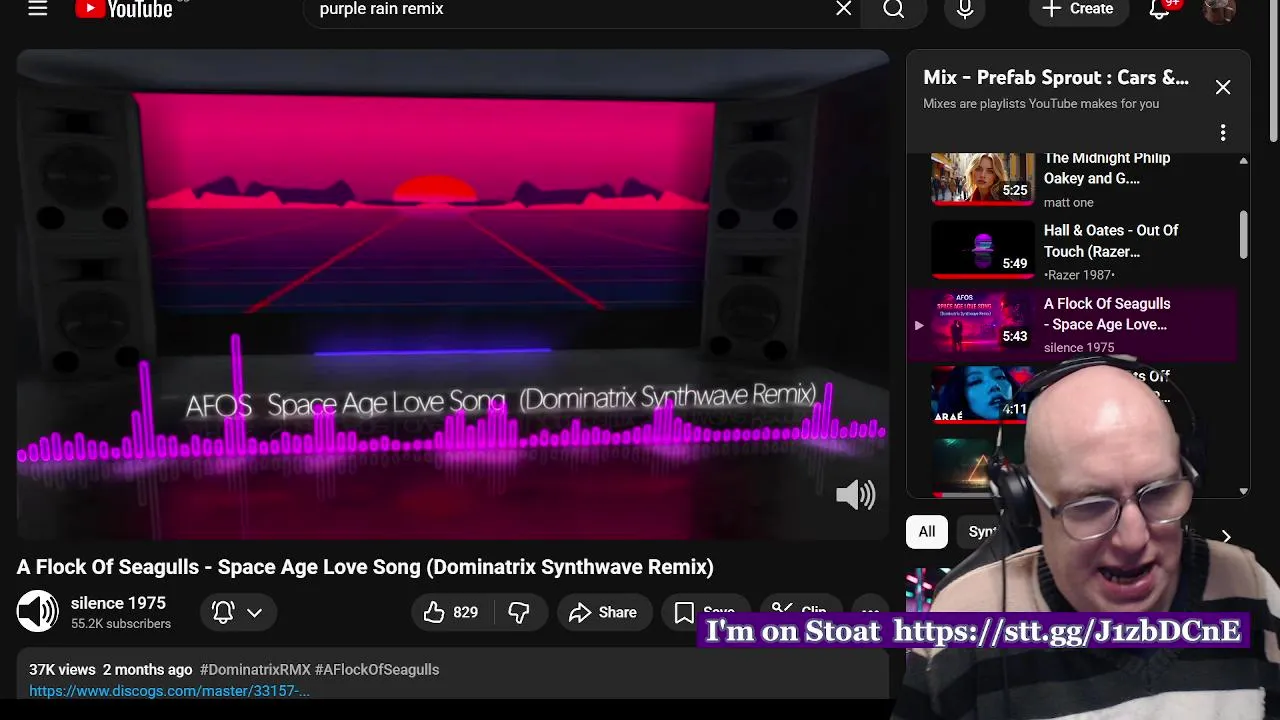Grab the playlist scrollbar thumb
Image resolution: width=1280 pixels, height=720 pixels.
[x=1243, y=234]
